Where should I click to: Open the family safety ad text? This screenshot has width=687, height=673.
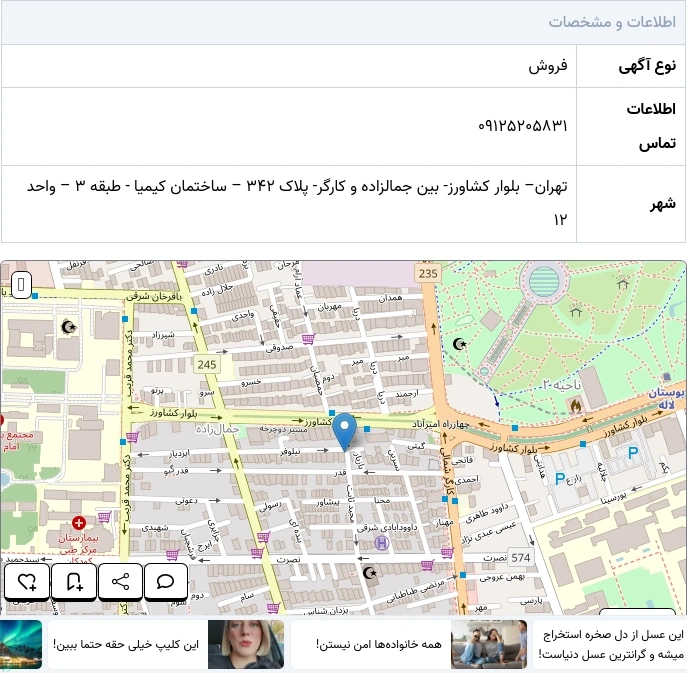379,645
